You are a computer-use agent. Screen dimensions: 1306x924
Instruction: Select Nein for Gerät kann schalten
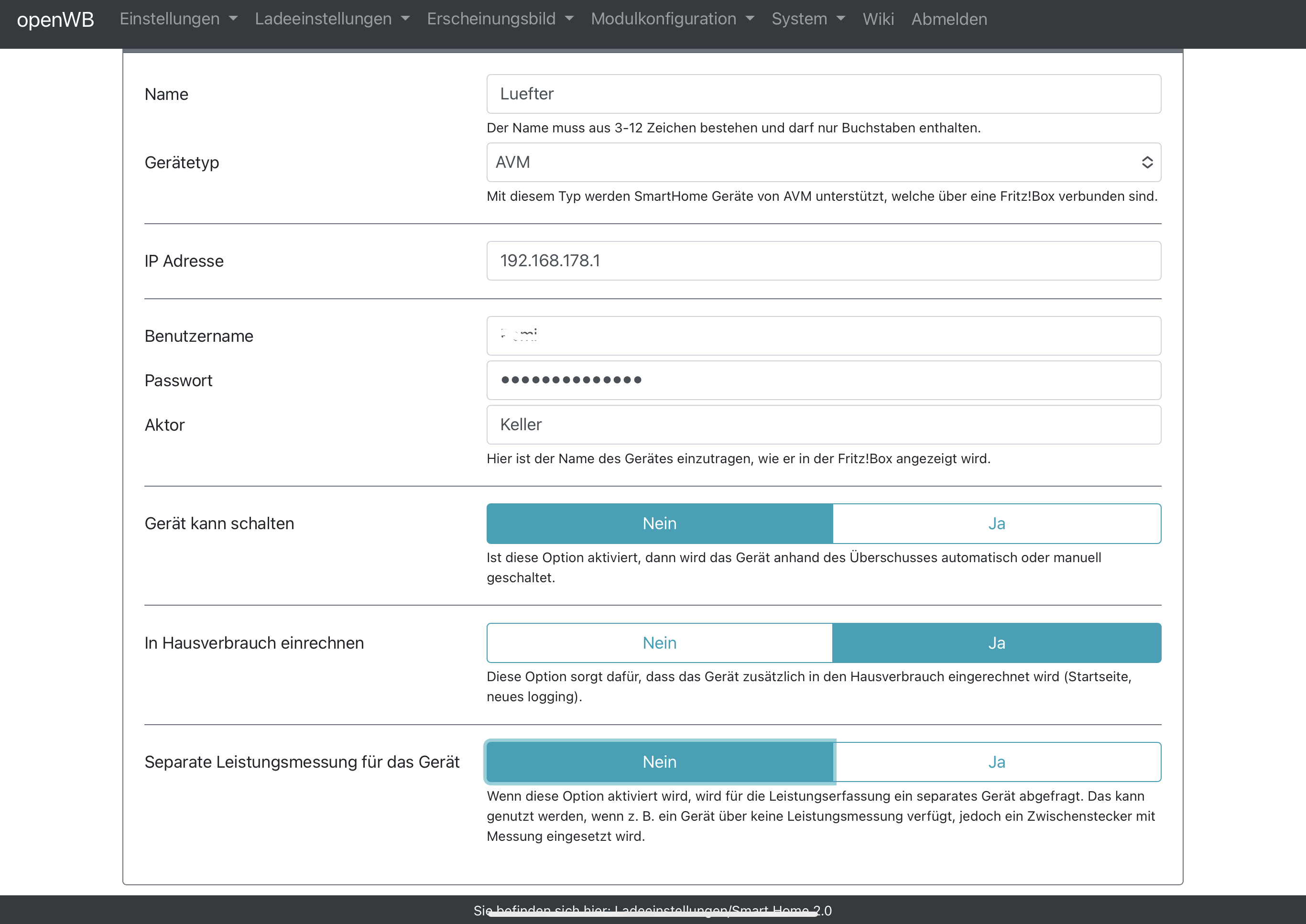click(659, 523)
